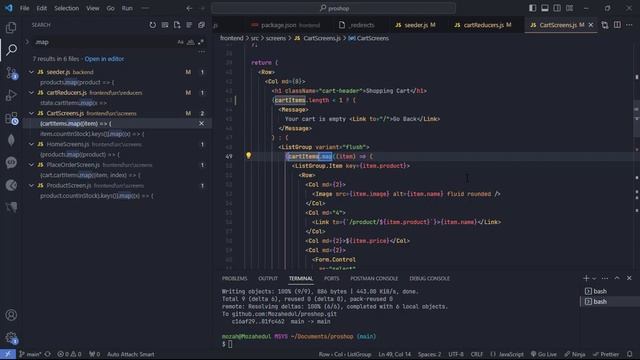This screenshot has width=640, height=360.
Task: View search results as tree
Action: 189,25
